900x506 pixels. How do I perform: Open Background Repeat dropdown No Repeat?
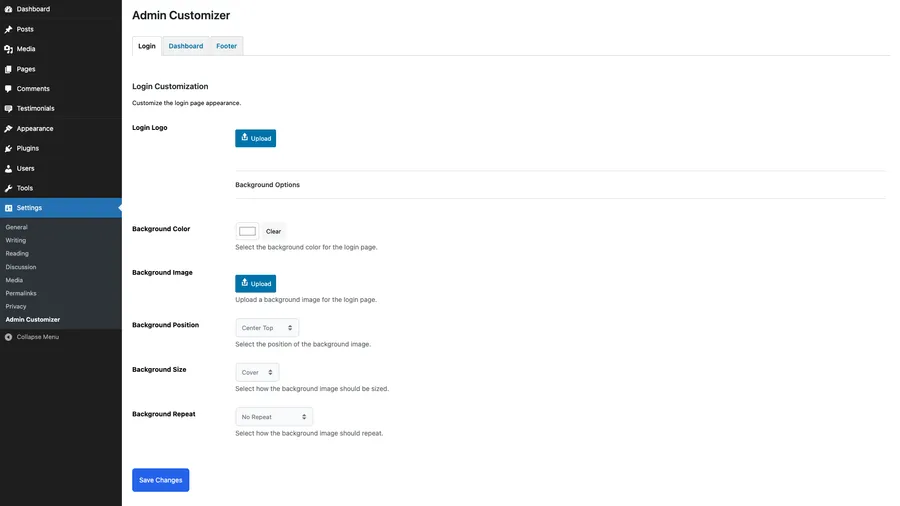click(274, 417)
